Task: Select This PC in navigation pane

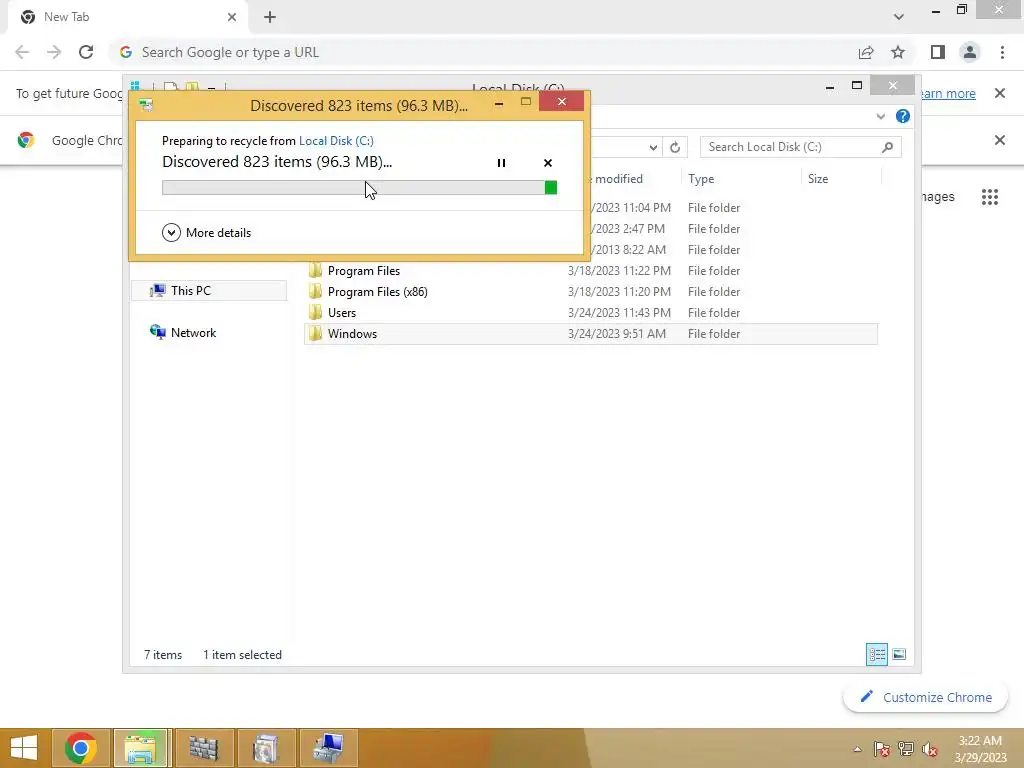Action: click(x=209, y=291)
